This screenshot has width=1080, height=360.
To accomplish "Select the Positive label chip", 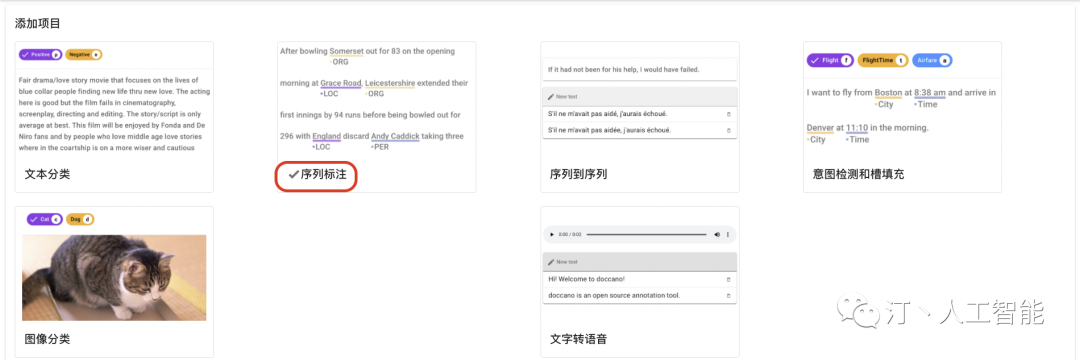I will click(x=41, y=54).
